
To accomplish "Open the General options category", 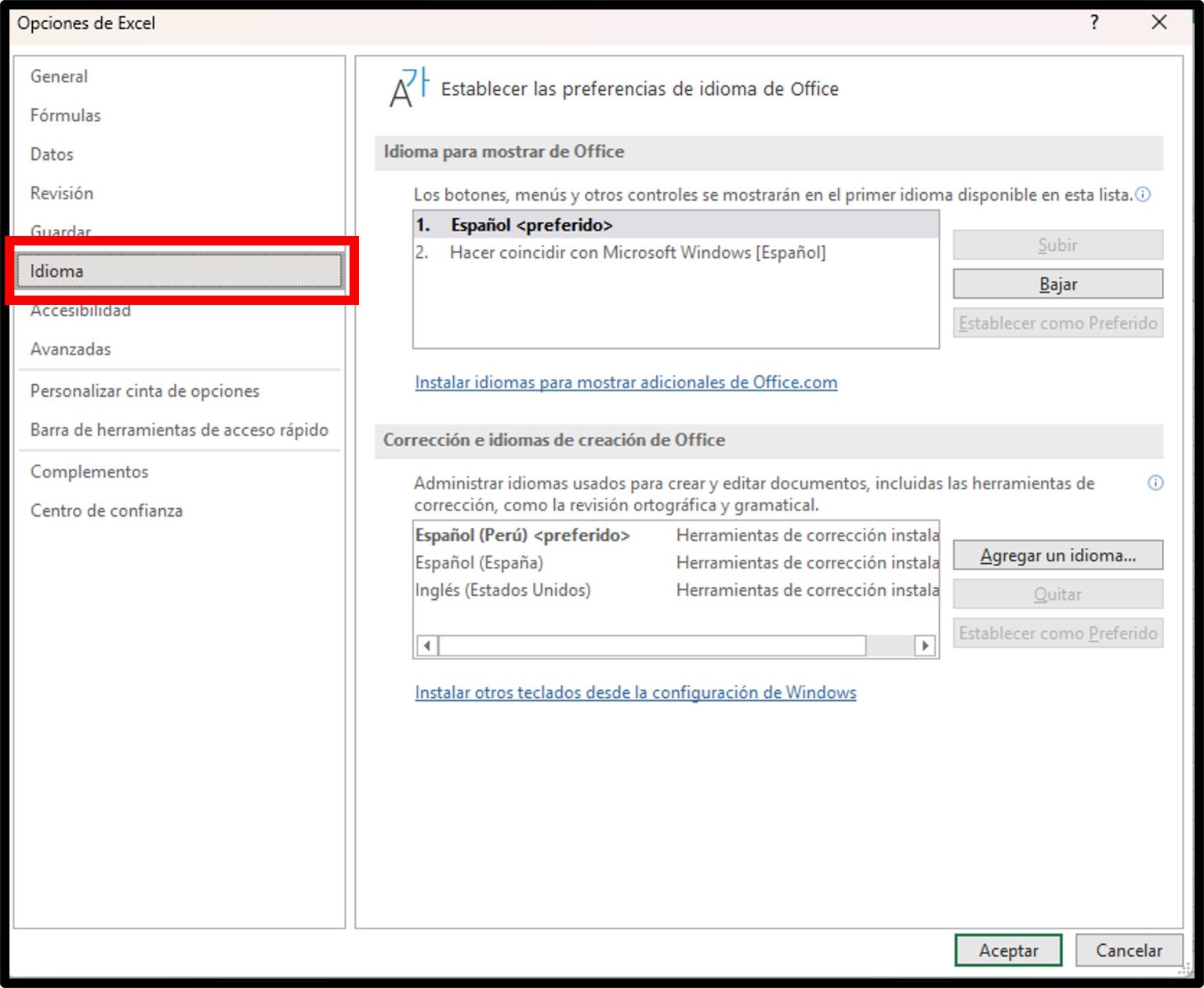I will (x=59, y=76).
